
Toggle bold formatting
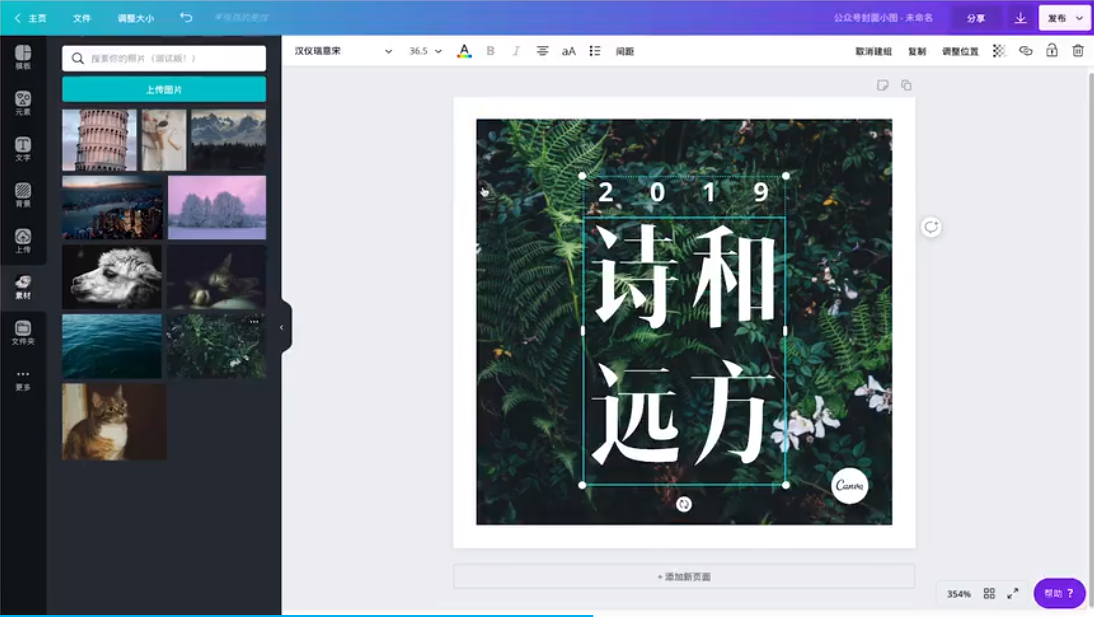pos(490,51)
